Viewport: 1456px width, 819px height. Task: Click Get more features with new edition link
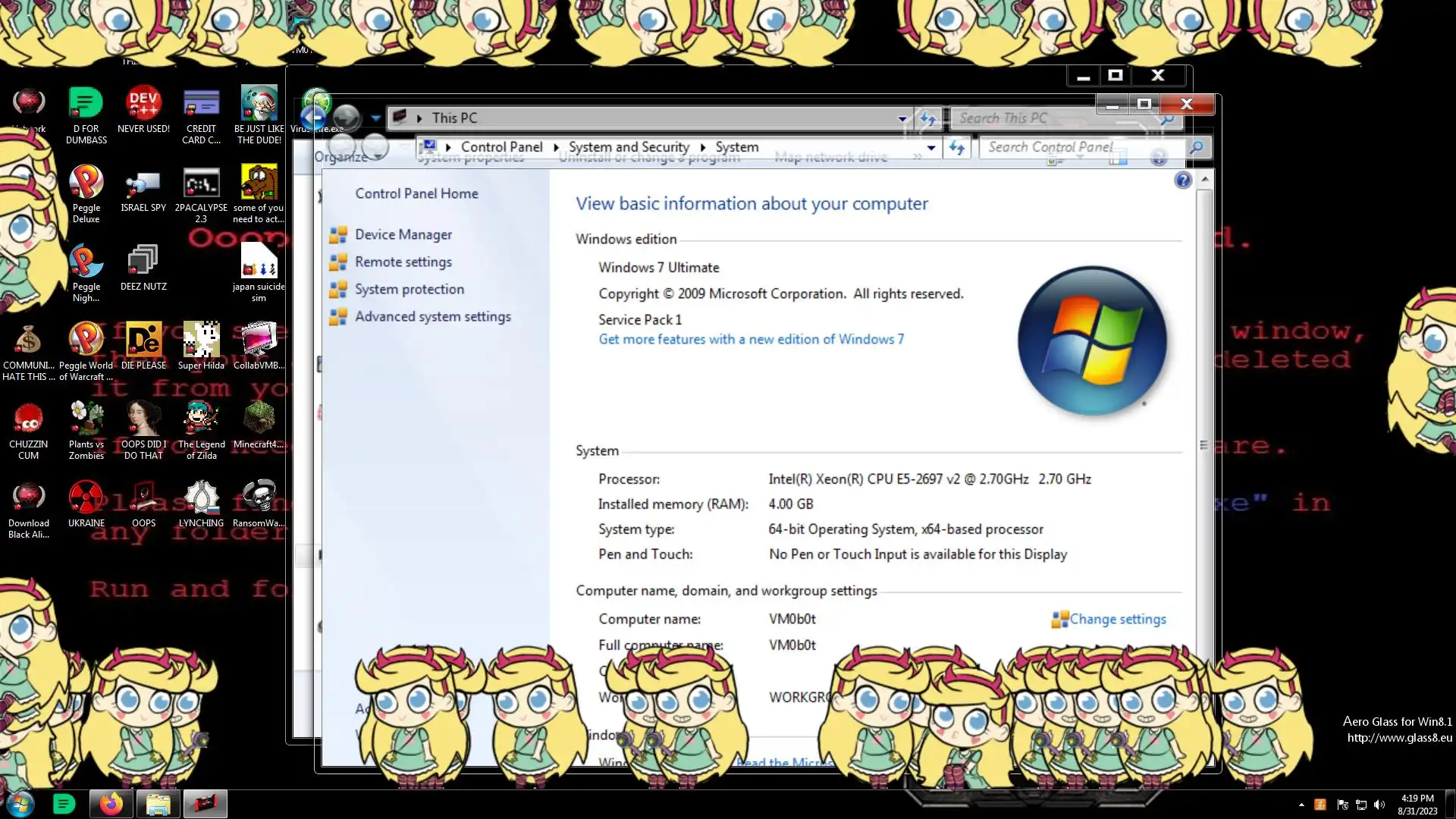point(751,339)
